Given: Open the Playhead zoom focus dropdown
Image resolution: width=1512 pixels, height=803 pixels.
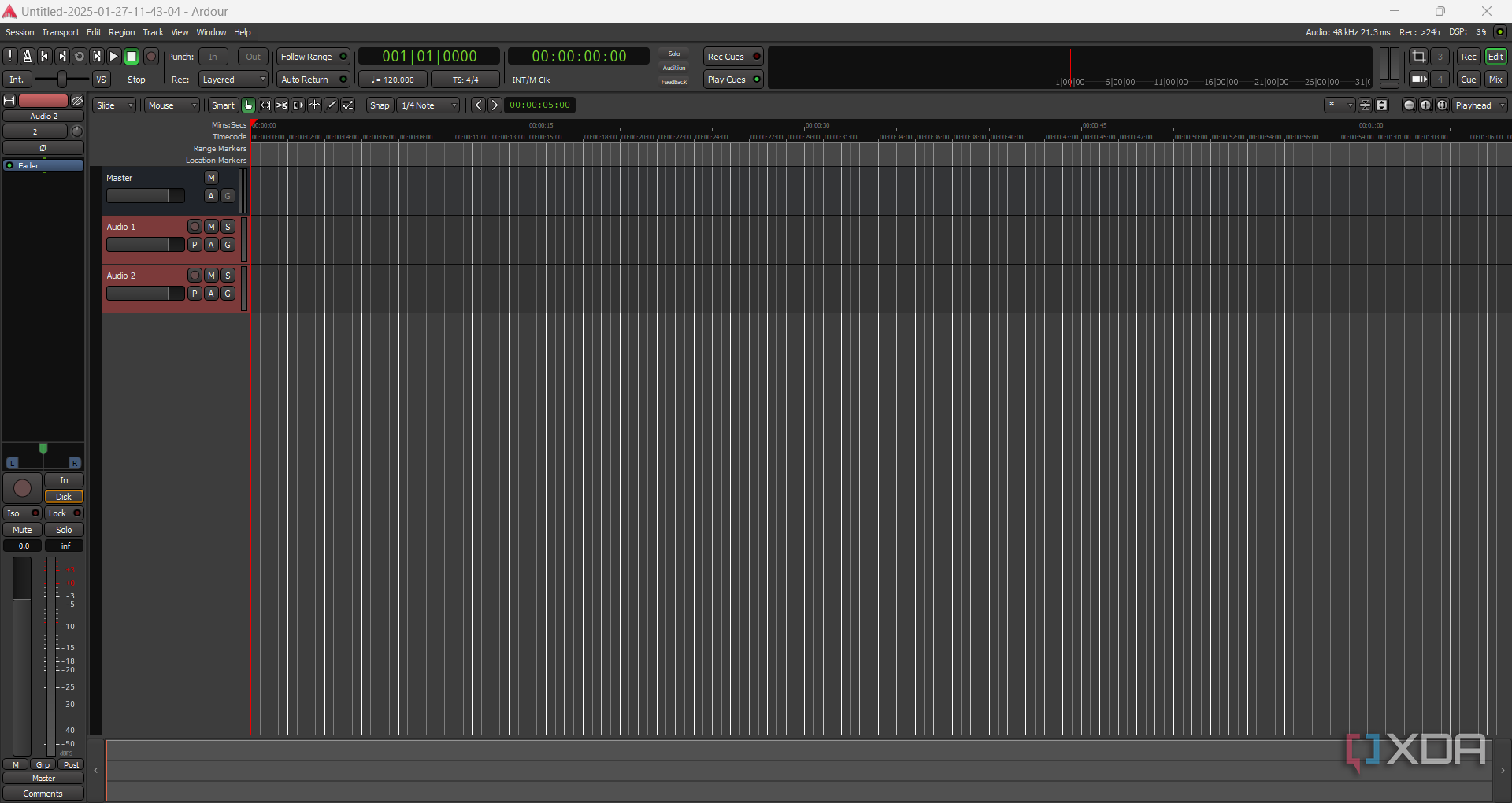Looking at the screenshot, I should [1480, 105].
